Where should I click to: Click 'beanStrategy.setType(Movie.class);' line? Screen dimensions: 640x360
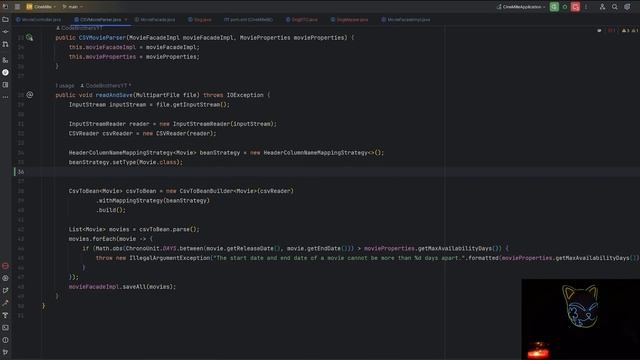(126, 162)
